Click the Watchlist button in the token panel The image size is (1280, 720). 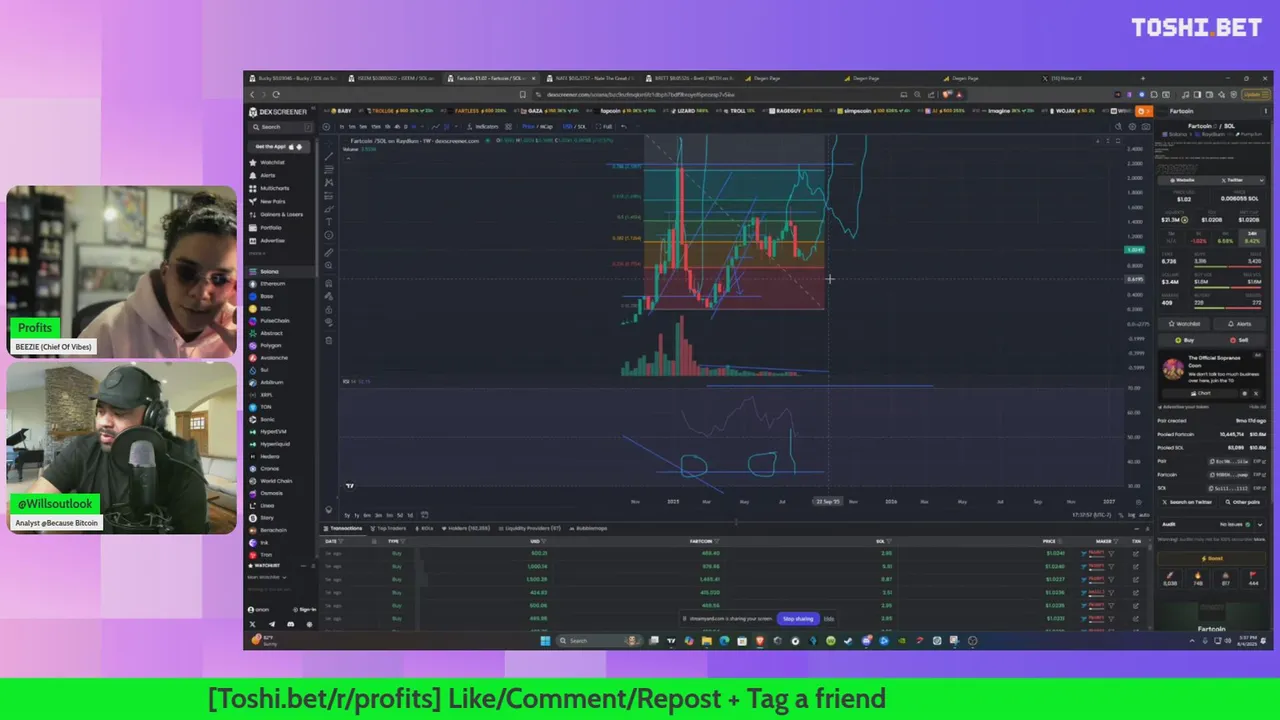tap(1183, 324)
